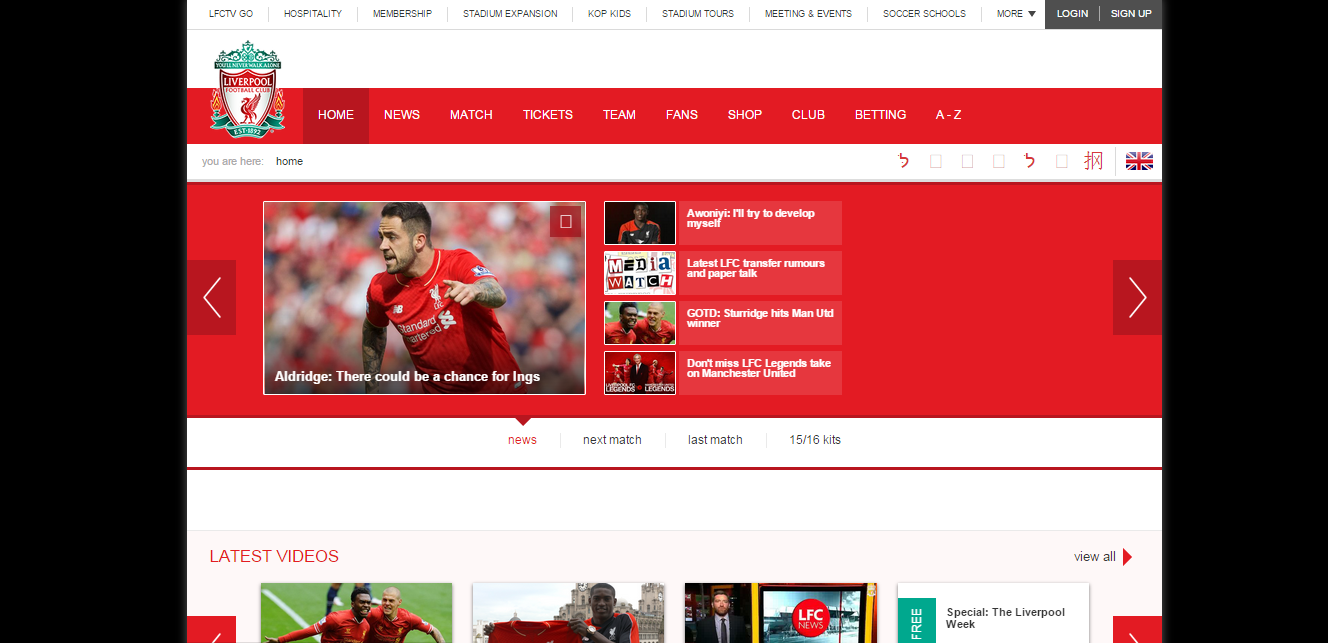Open the TEAM navigation menu
Screen dimensions: 1328x643
tap(619, 115)
